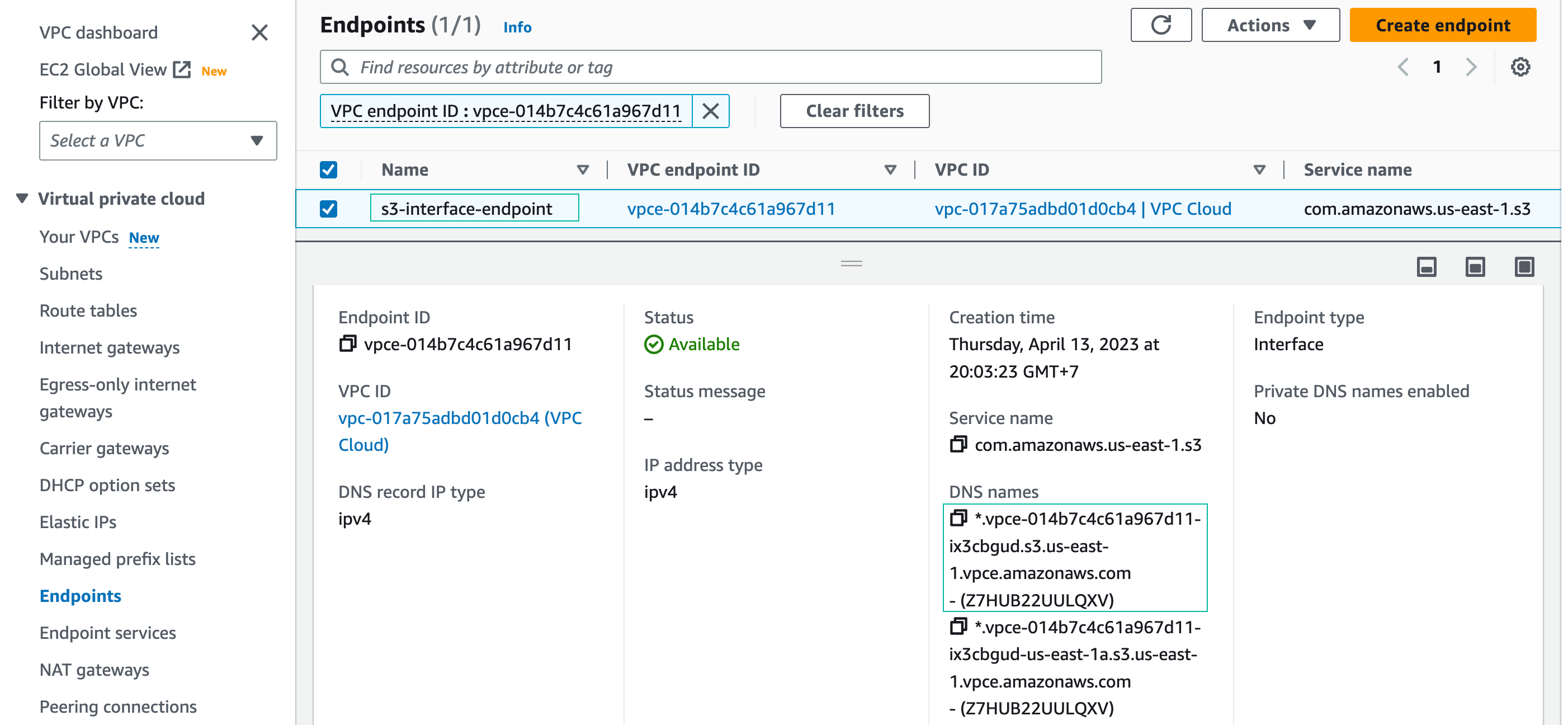Click the Create endpoint button
1568x725 pixels.
pos(1442,25)
